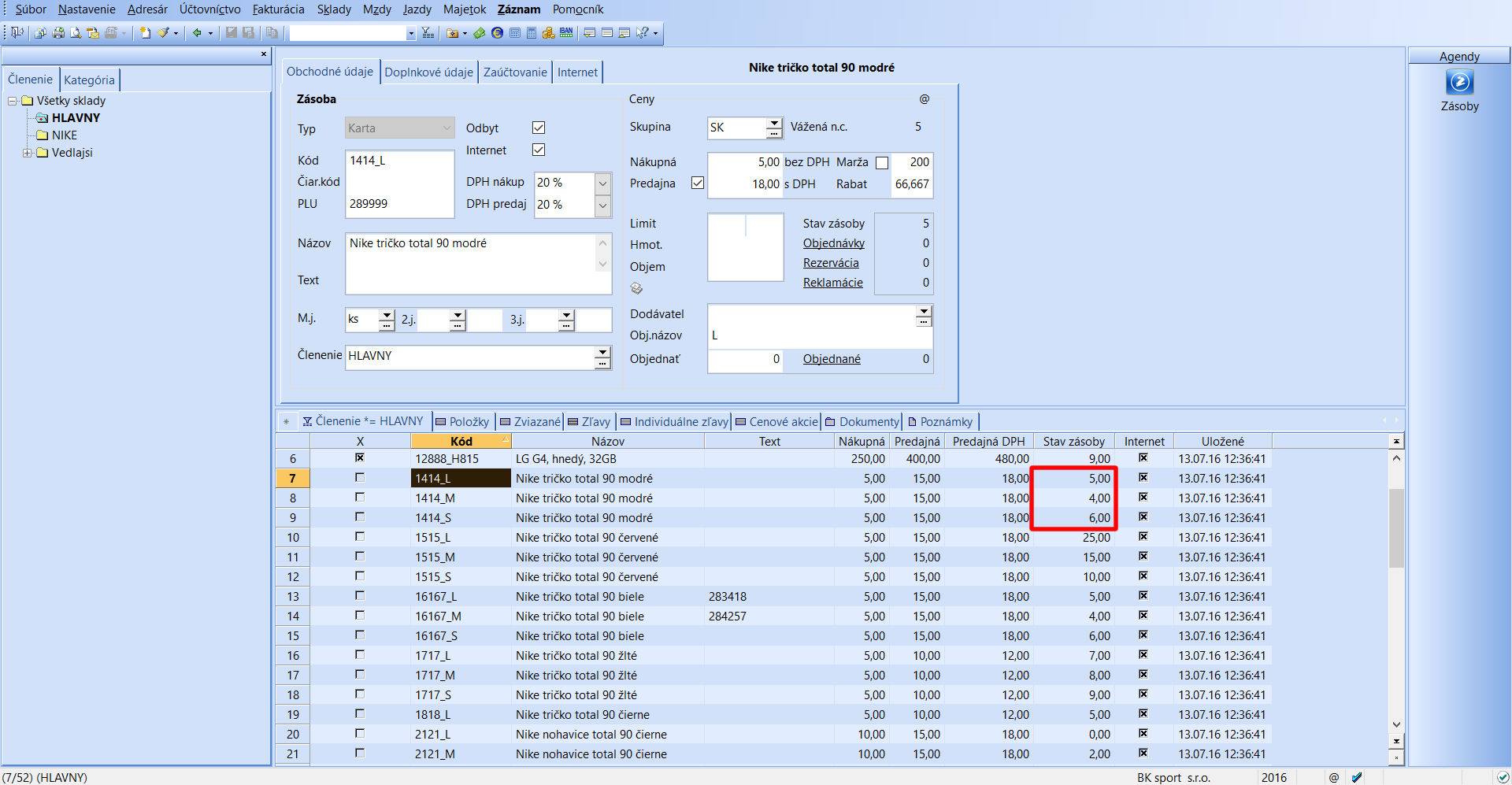Click the vertical scrollbar thumb of table

[1396, 528]
